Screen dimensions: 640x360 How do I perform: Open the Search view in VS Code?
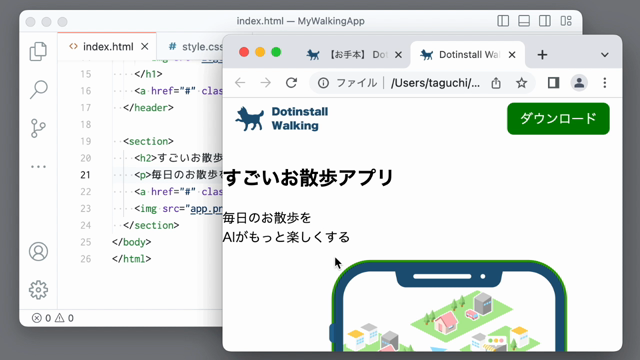click(38, 89)
